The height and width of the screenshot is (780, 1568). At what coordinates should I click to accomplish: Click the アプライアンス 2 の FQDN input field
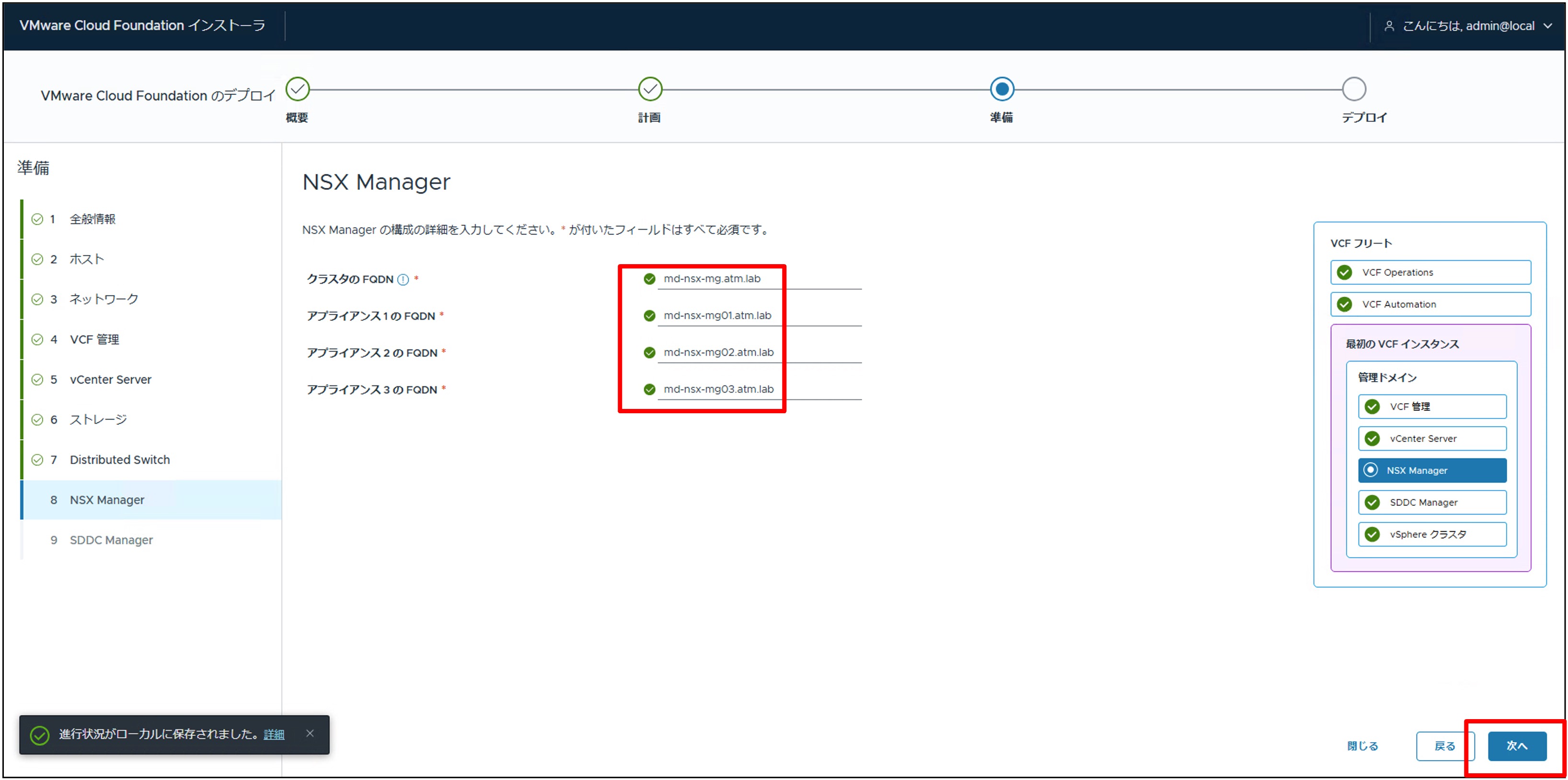(760, 353)
